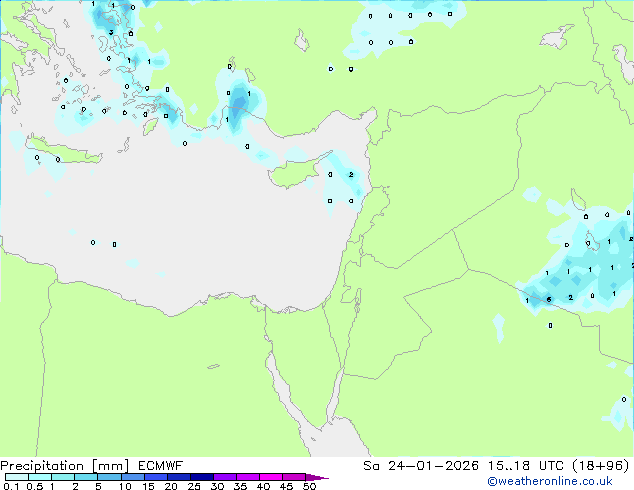Click the 40–45 mm magenta legend swatch

tap(271, 477)
